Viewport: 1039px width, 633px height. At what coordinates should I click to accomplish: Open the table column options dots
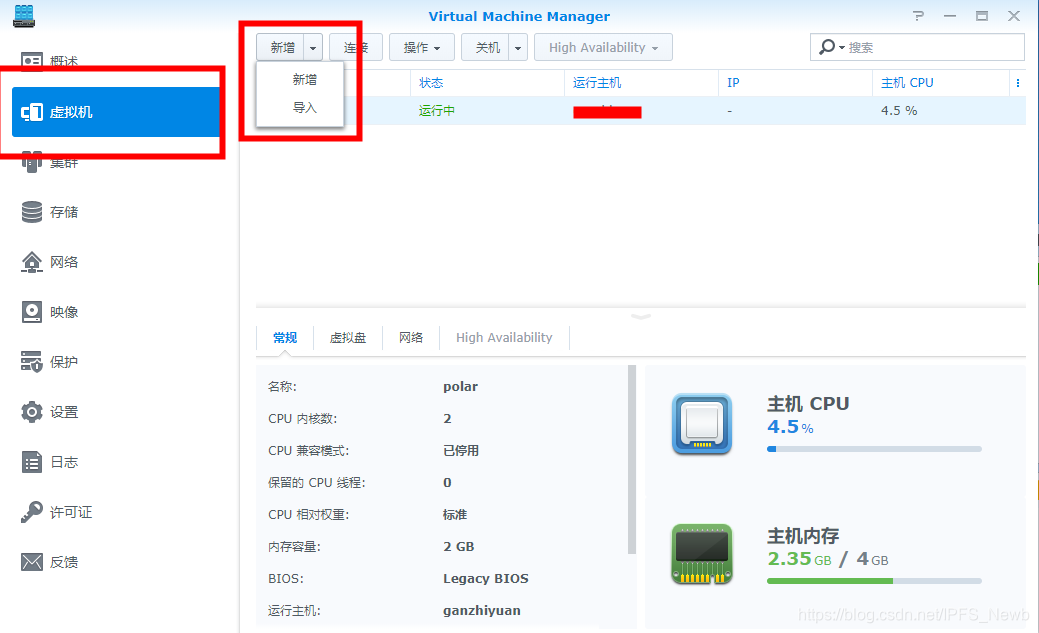1018,83
